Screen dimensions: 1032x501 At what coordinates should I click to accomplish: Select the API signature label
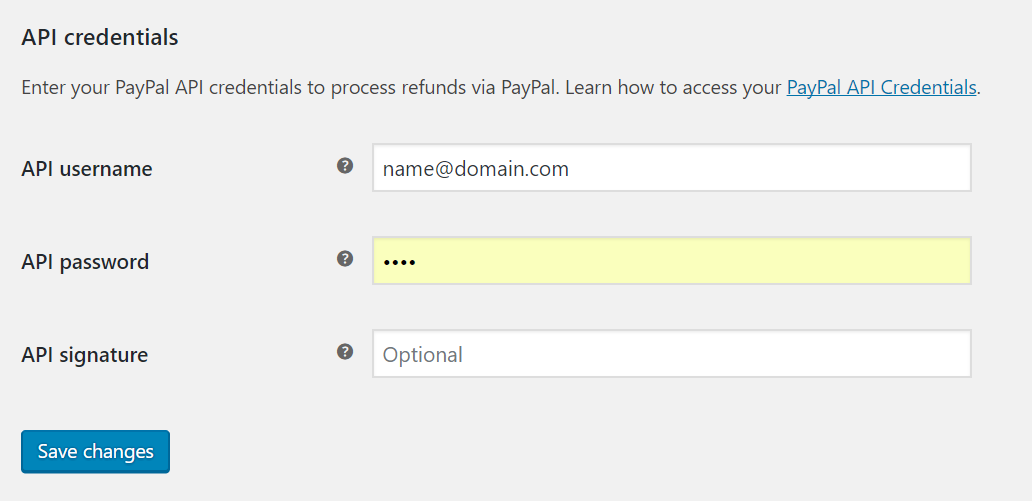84,355
